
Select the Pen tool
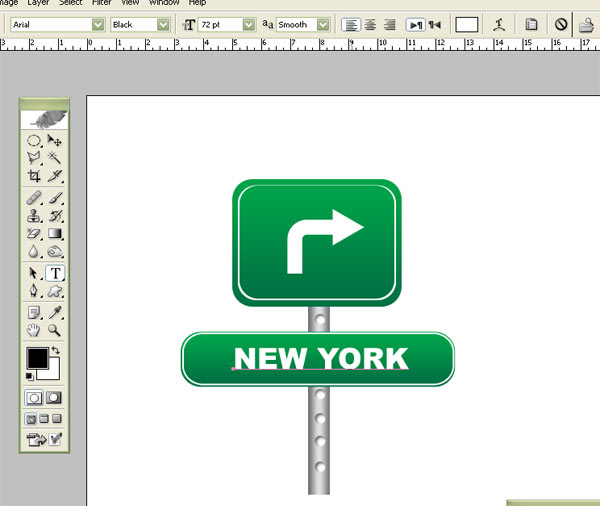(x=34, y=291)
